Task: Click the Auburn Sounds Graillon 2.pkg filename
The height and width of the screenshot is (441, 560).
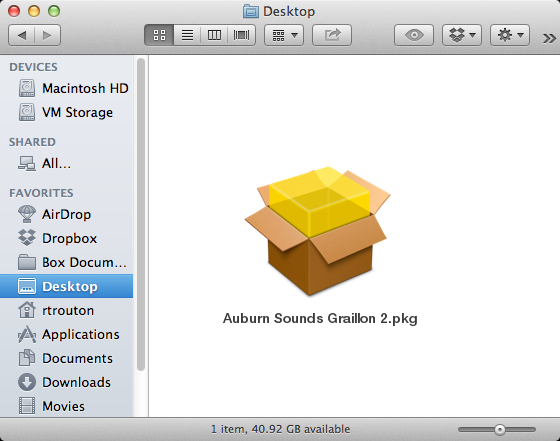Action: point(320,318)
